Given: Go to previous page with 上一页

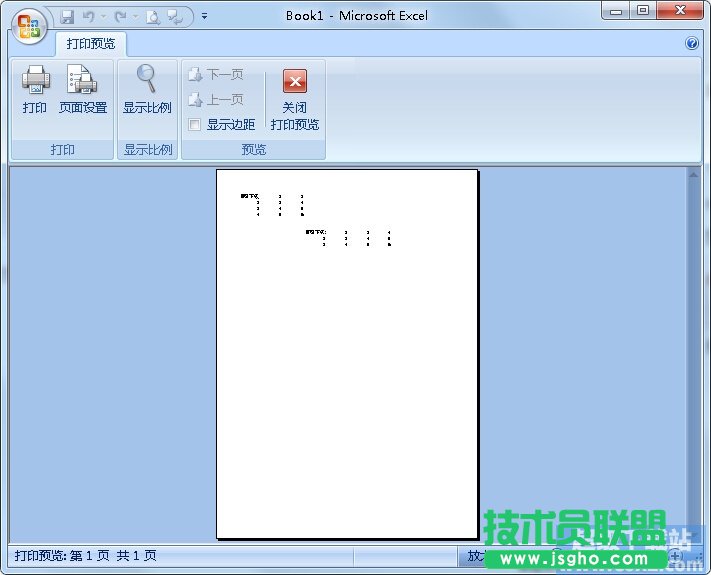Looking at the screenshot, I should click(216, 100).
